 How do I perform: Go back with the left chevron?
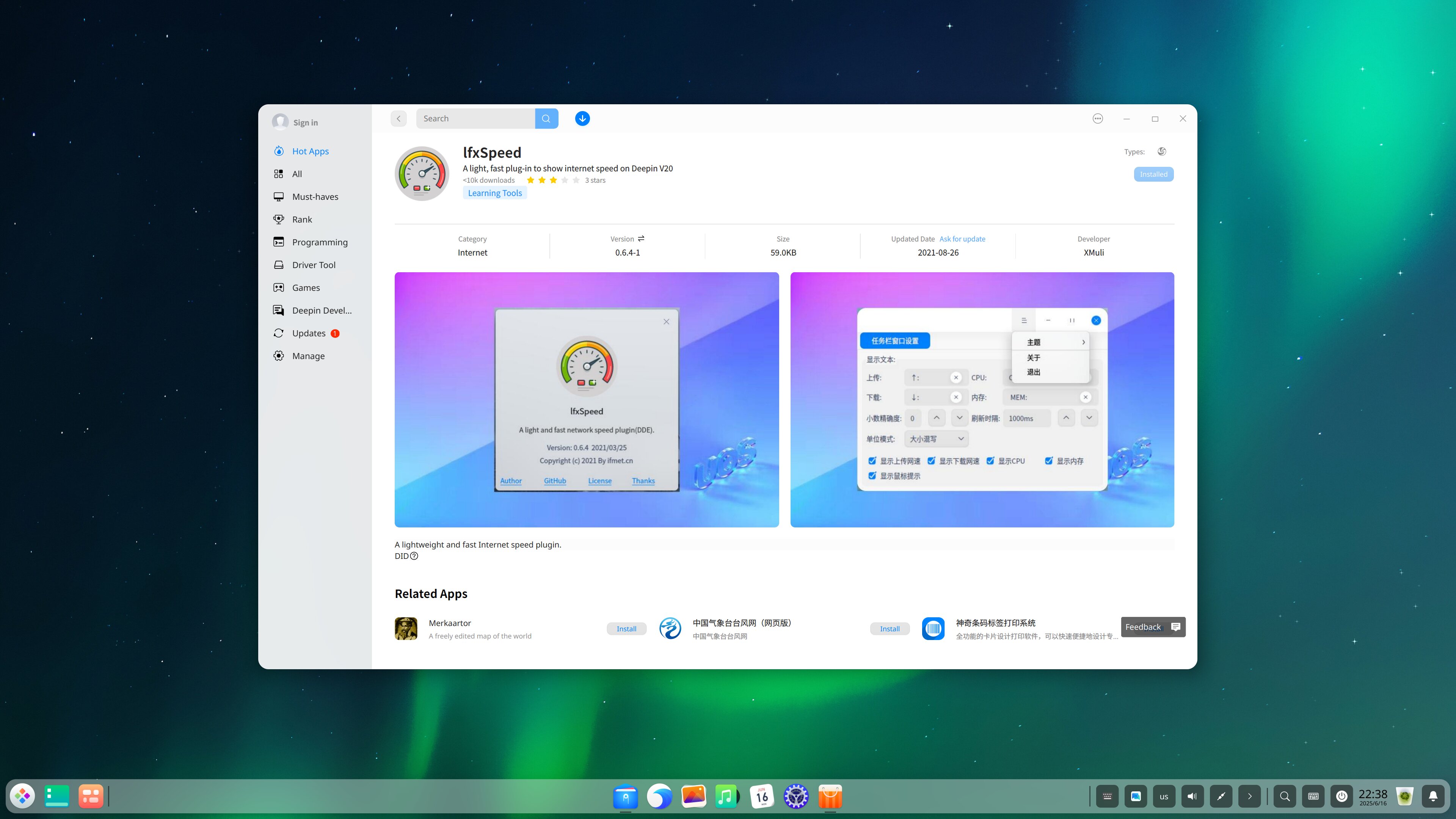(x=399, y=118)
